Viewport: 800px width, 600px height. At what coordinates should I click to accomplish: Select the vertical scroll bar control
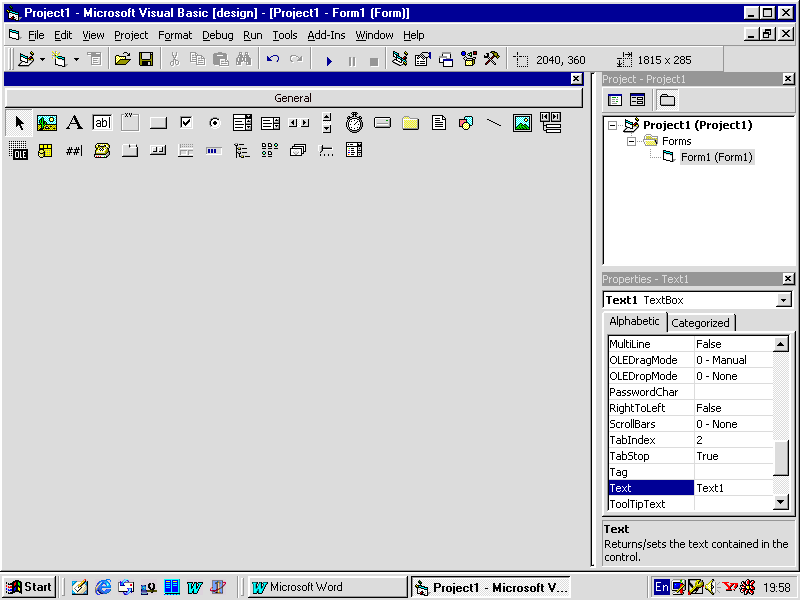(327, 123)
